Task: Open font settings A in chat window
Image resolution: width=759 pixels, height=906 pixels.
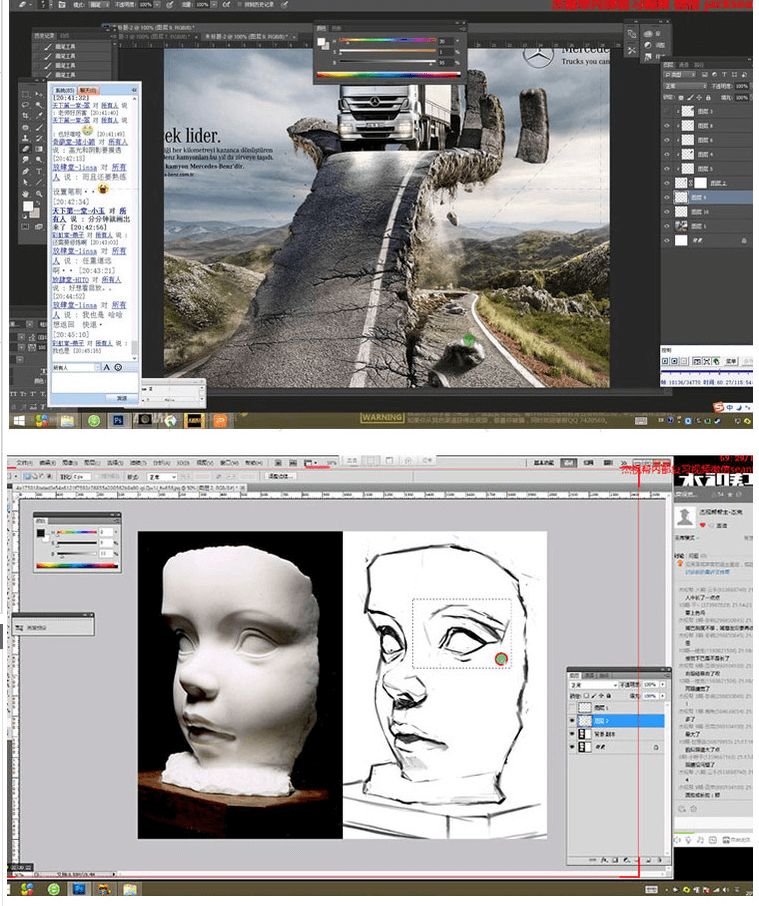Action: pyautogui.click(x=106, y=367)
